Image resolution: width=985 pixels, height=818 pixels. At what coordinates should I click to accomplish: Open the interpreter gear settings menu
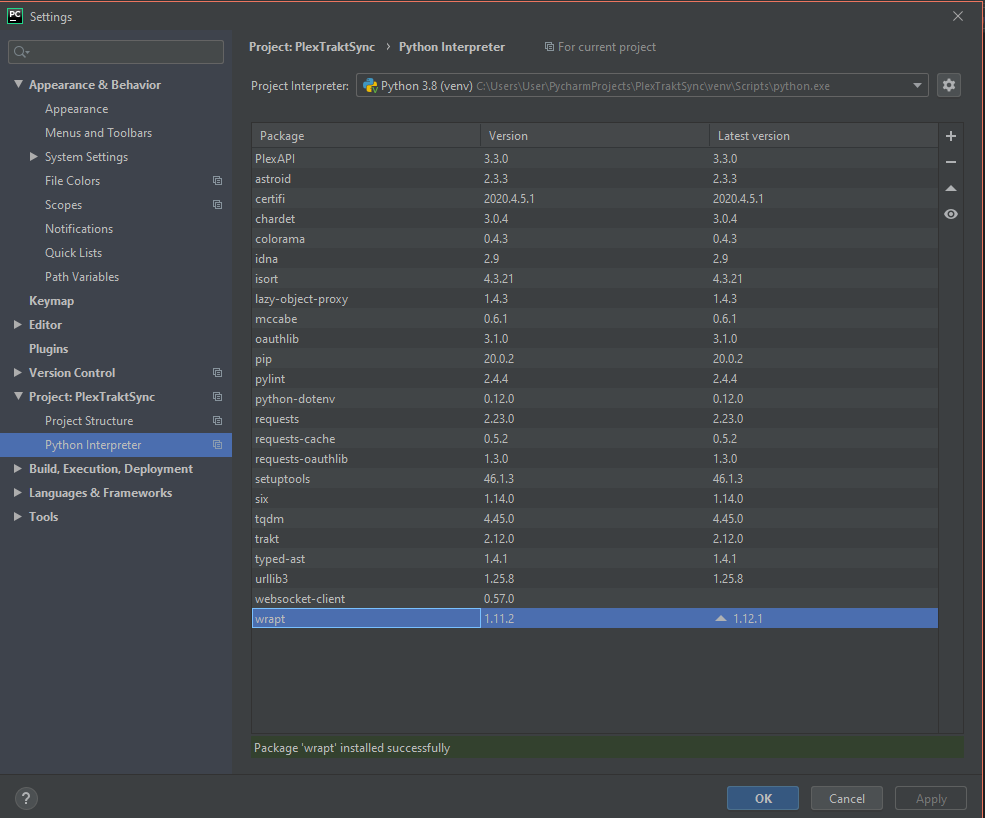949,85
